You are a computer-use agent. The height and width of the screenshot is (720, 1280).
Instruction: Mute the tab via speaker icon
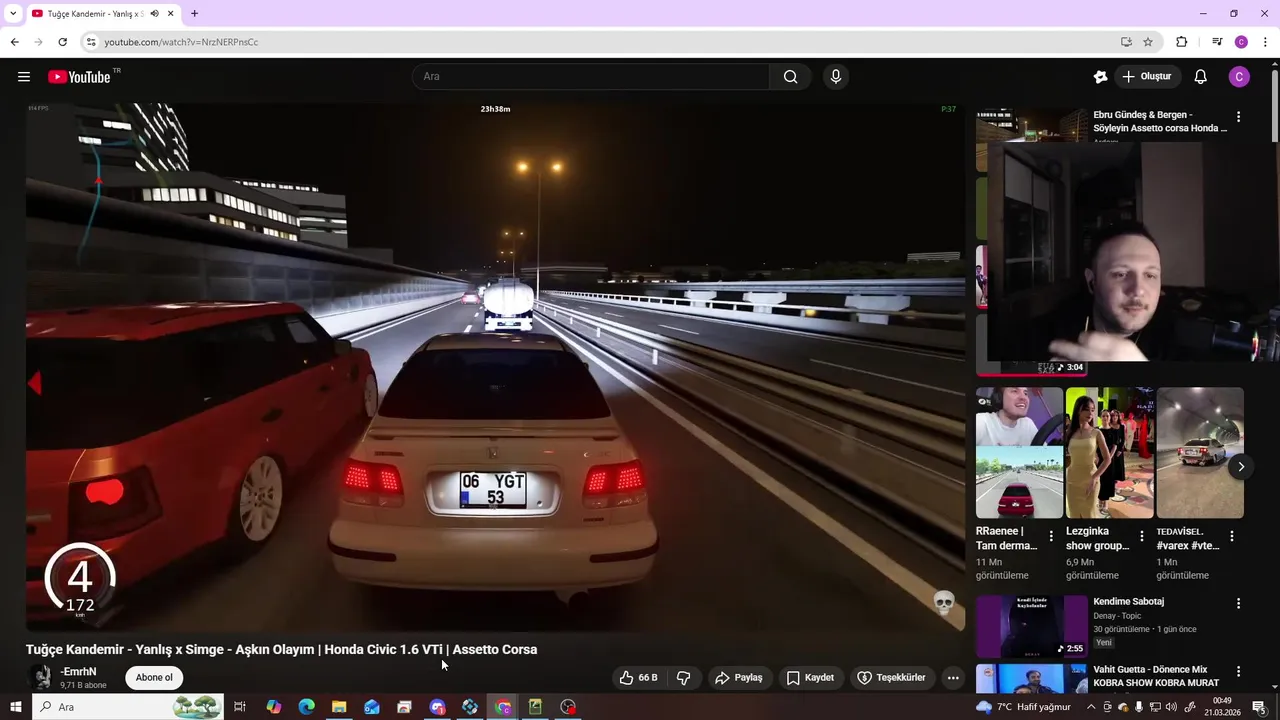point(154,13)
